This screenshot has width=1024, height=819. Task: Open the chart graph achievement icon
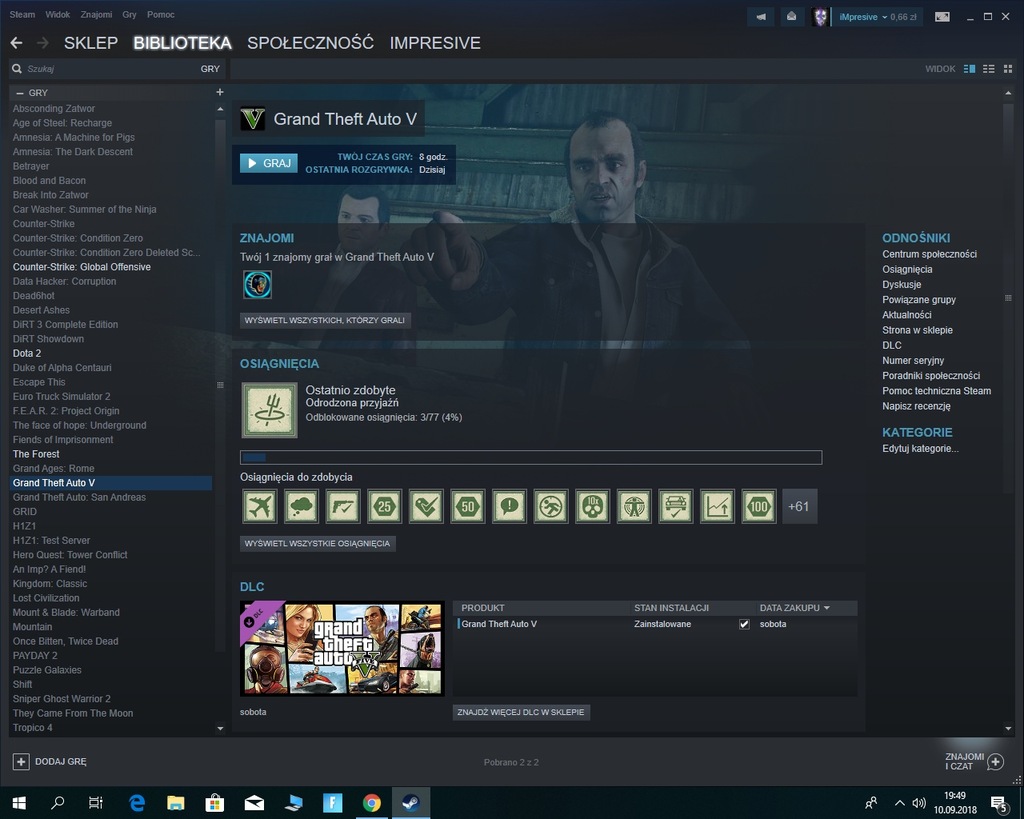717,506
